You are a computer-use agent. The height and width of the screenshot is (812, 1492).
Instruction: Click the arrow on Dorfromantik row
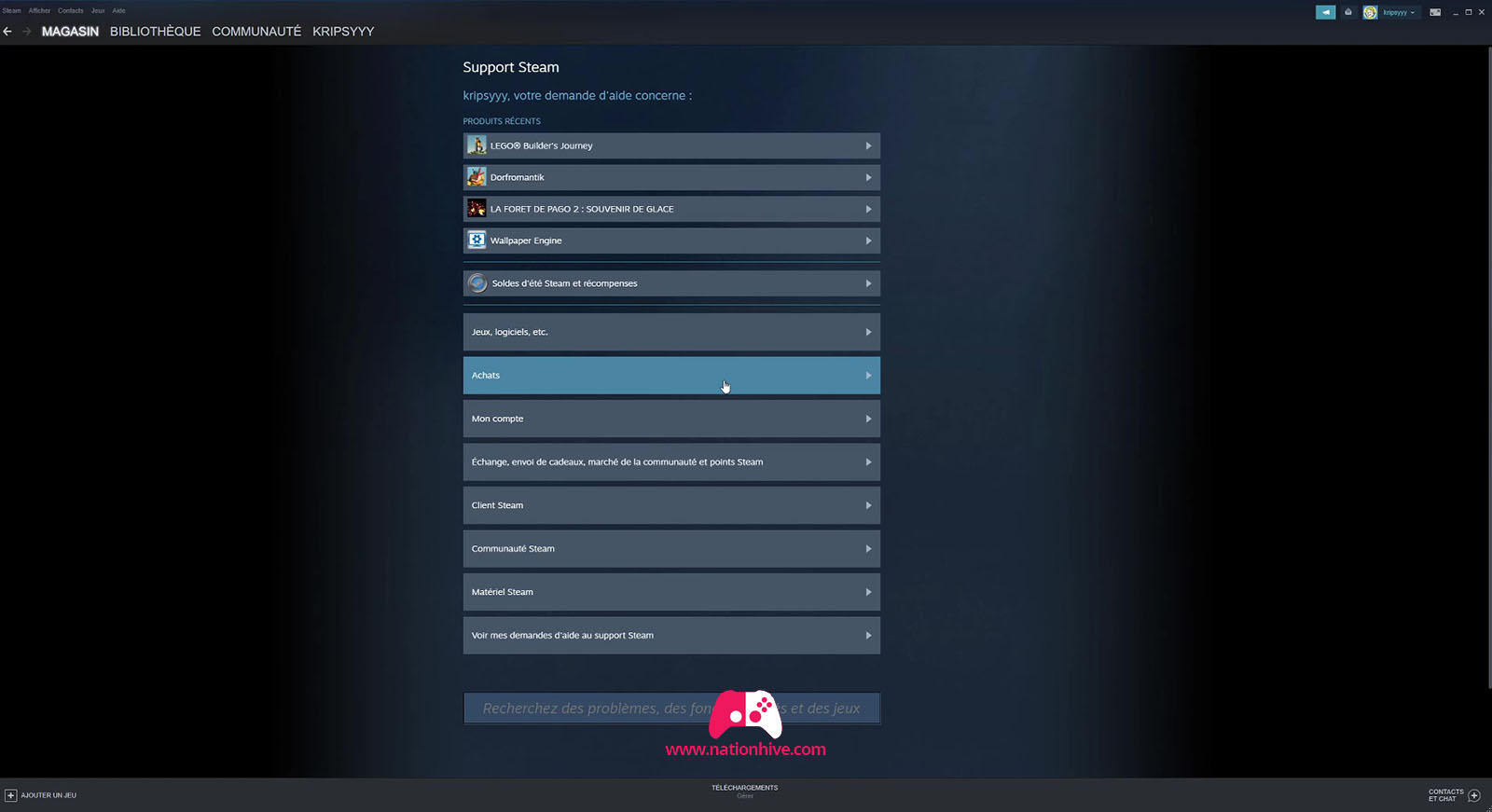click(868, 177)
